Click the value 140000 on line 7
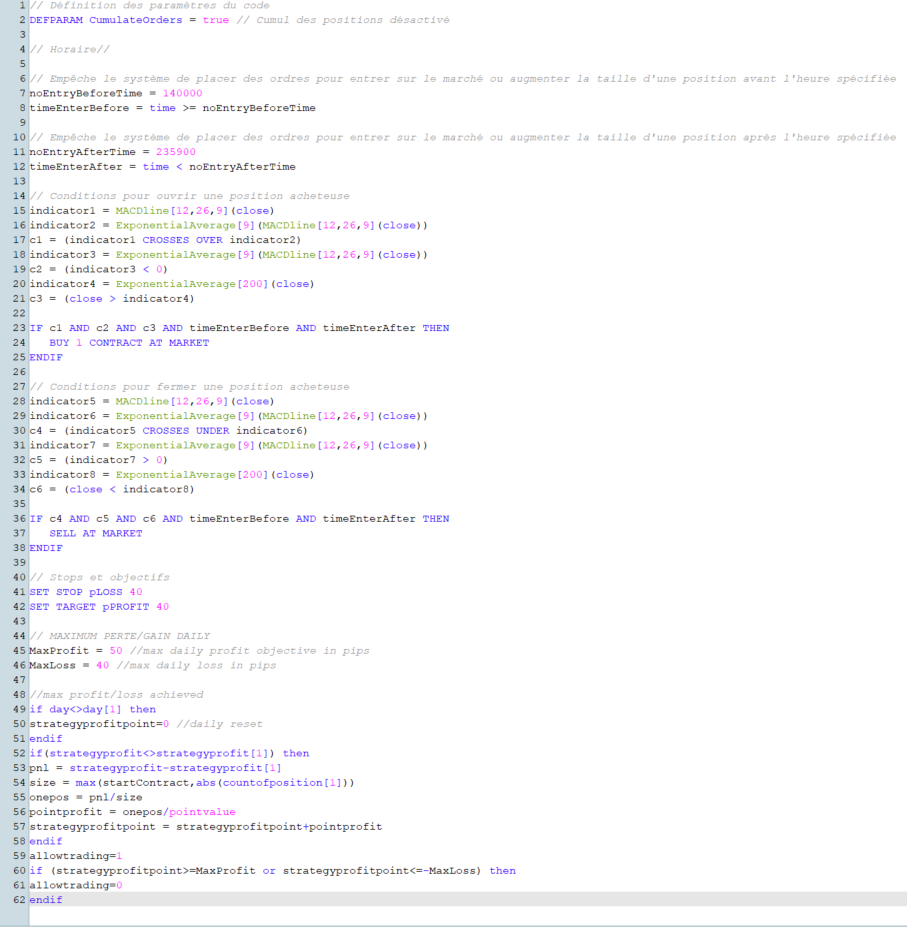Screen dimensions: 907x927 pos(183,93)
